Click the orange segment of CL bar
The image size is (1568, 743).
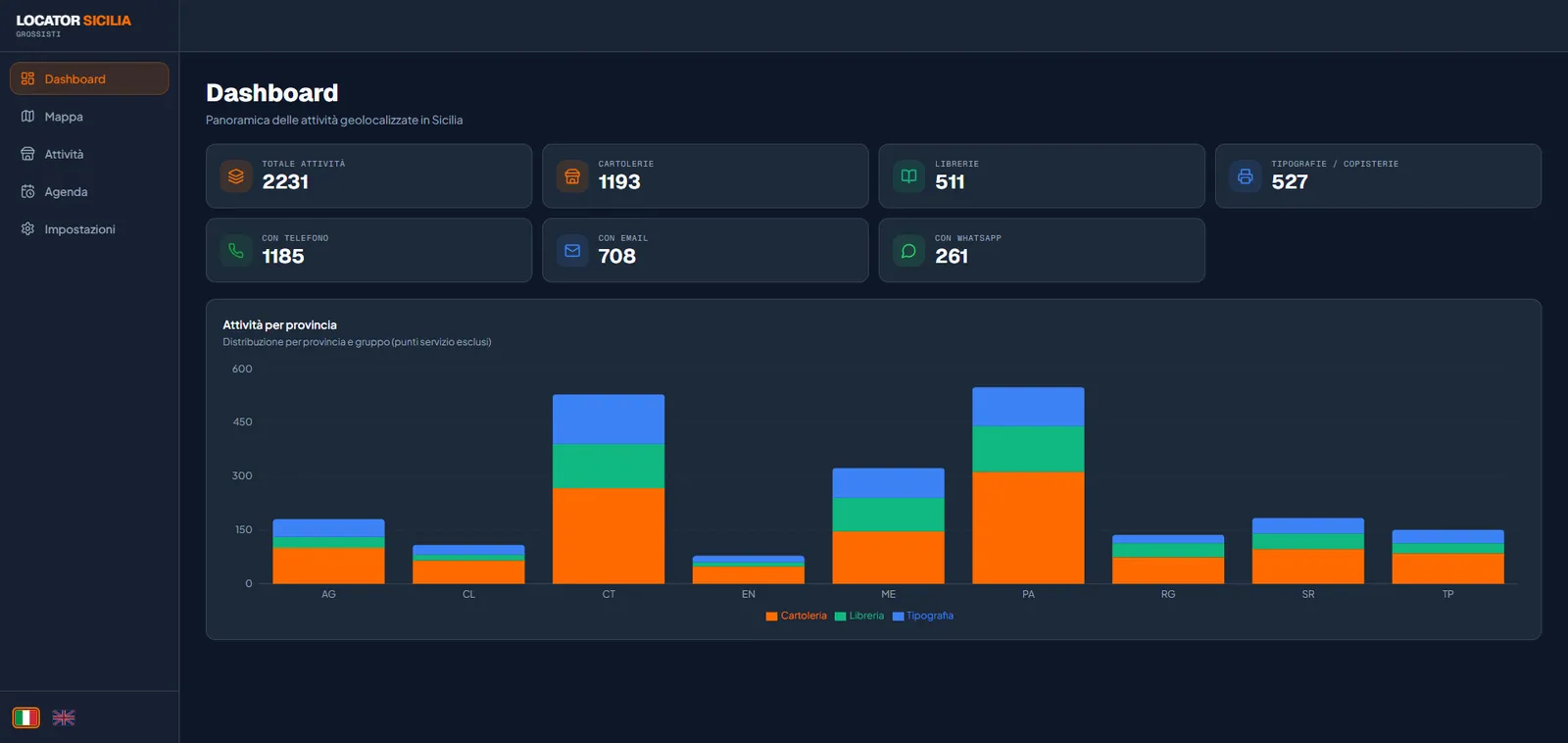(x=468, y=572)
